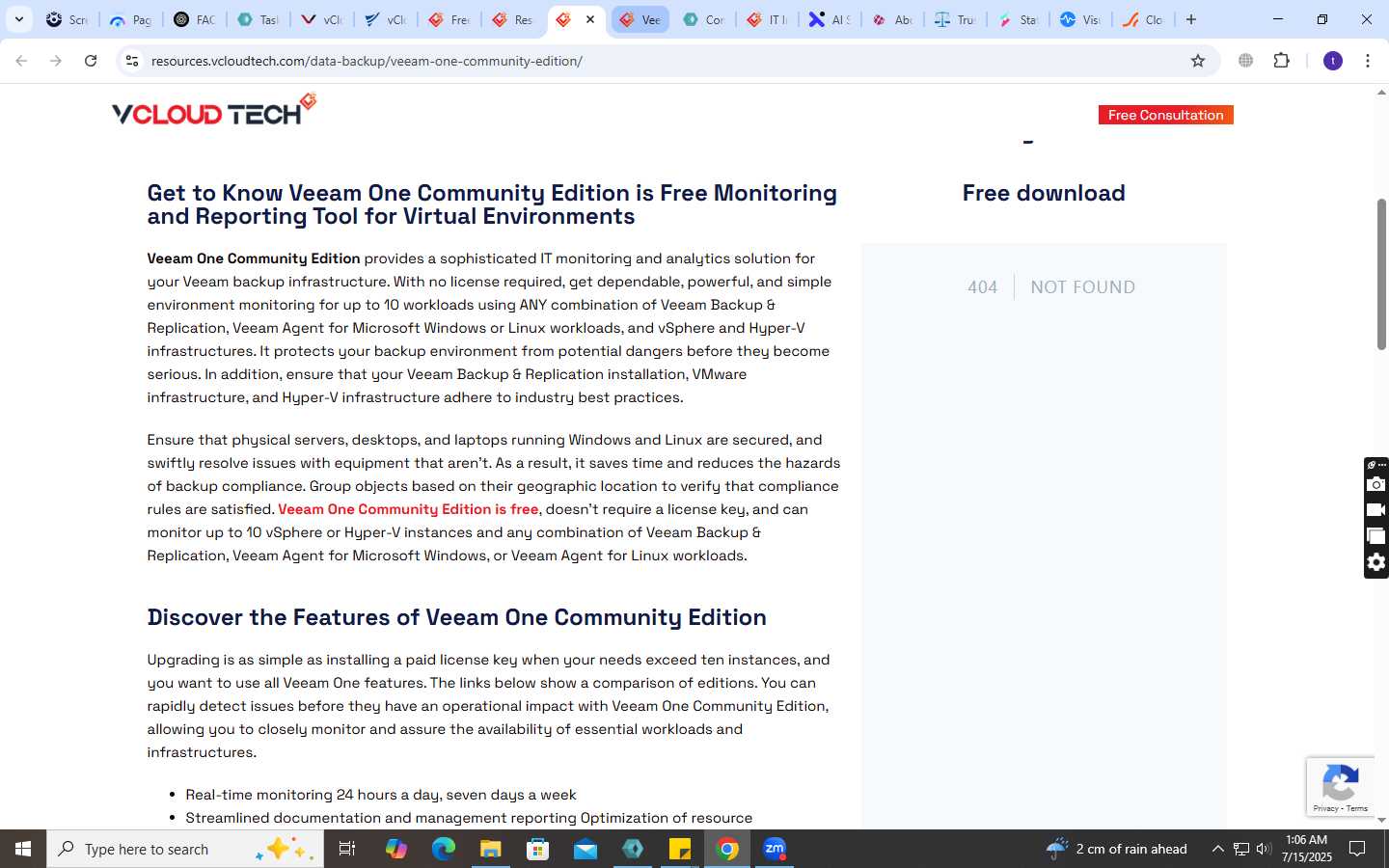Viewport: 1389px width, 868px height.
Task: Click the 'Real-time monitoring 24 hours' bullet
Action: pos(381,795)
